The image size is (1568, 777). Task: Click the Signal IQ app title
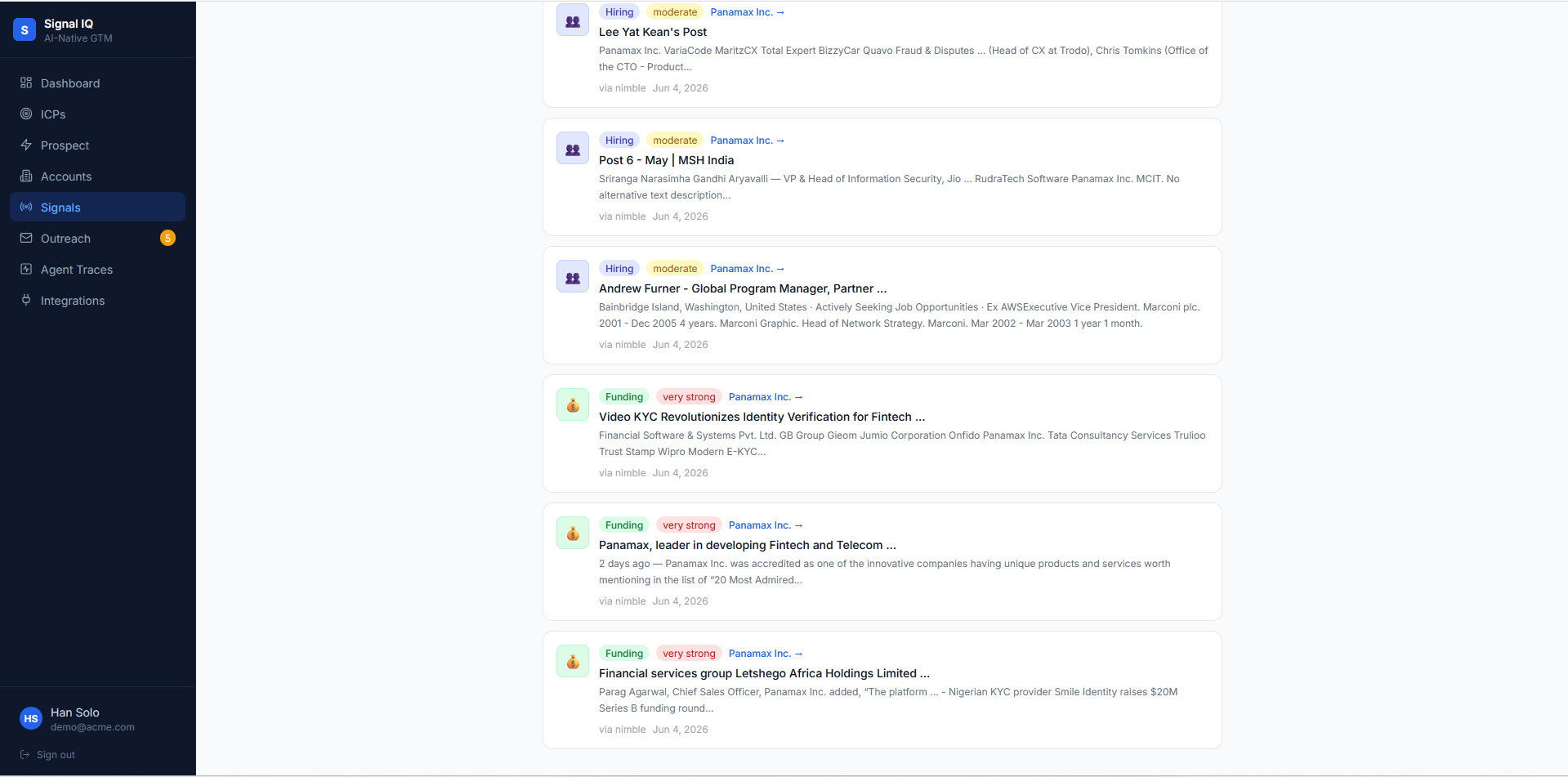69,24
